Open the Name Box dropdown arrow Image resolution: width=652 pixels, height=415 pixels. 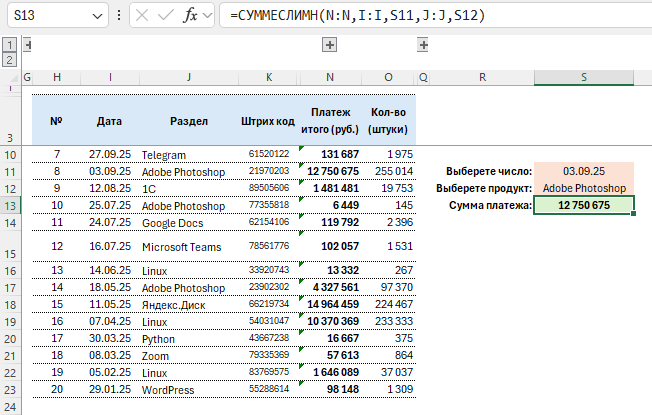click(96, 17)
